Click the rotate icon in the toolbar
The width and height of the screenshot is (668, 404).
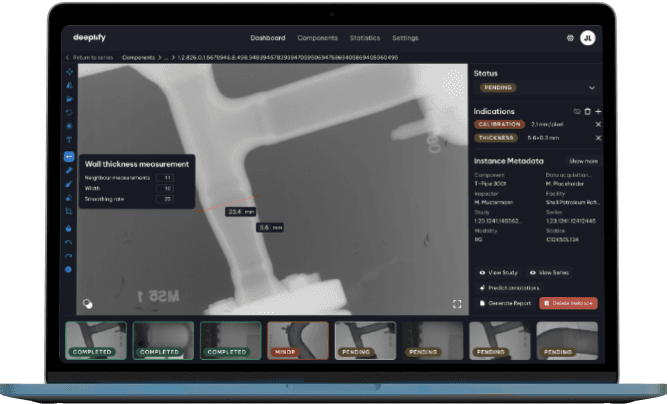(x=69, y=113)
